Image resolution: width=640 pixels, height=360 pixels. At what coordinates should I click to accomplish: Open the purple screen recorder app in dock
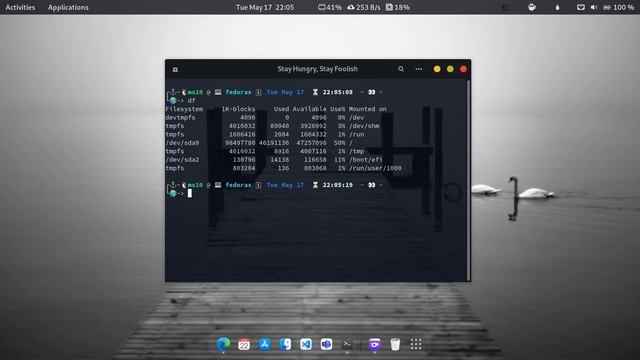[374, 344]
